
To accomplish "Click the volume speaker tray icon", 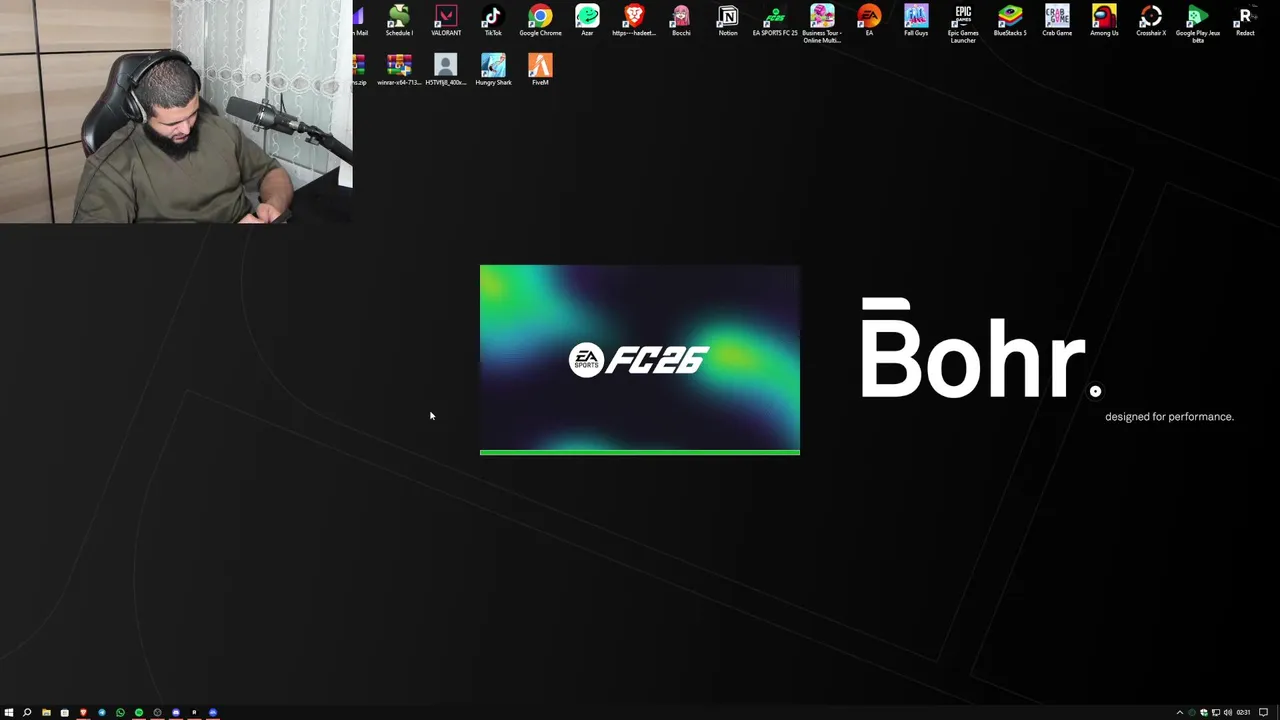I will (1228, 712).
